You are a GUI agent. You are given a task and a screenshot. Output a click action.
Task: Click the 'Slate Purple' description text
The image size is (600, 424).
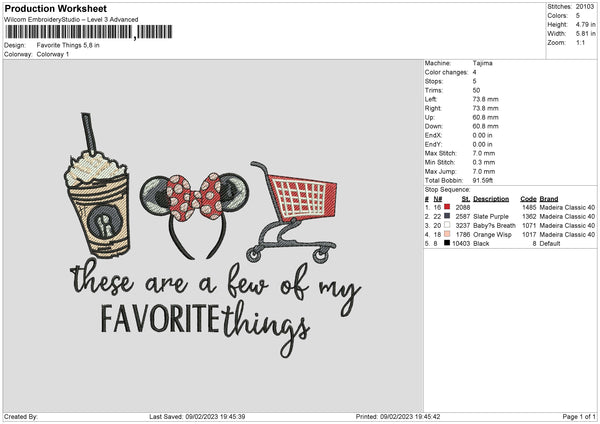(x=491, y=217)
